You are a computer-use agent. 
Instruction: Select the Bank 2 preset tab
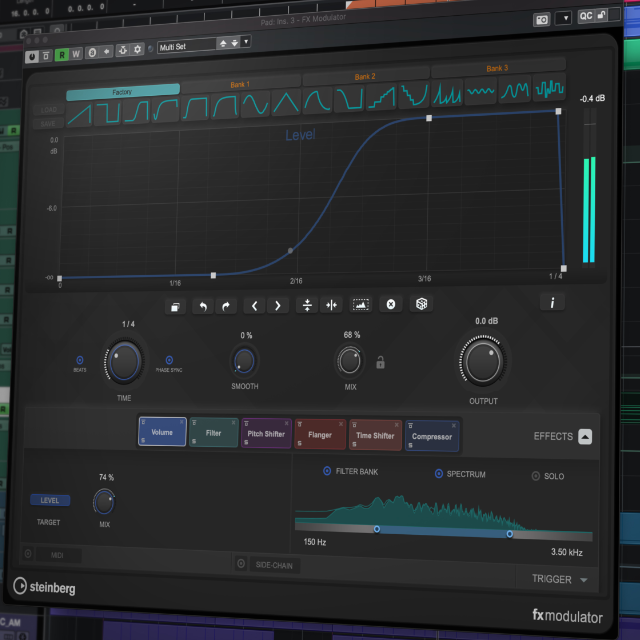(365, 76)
